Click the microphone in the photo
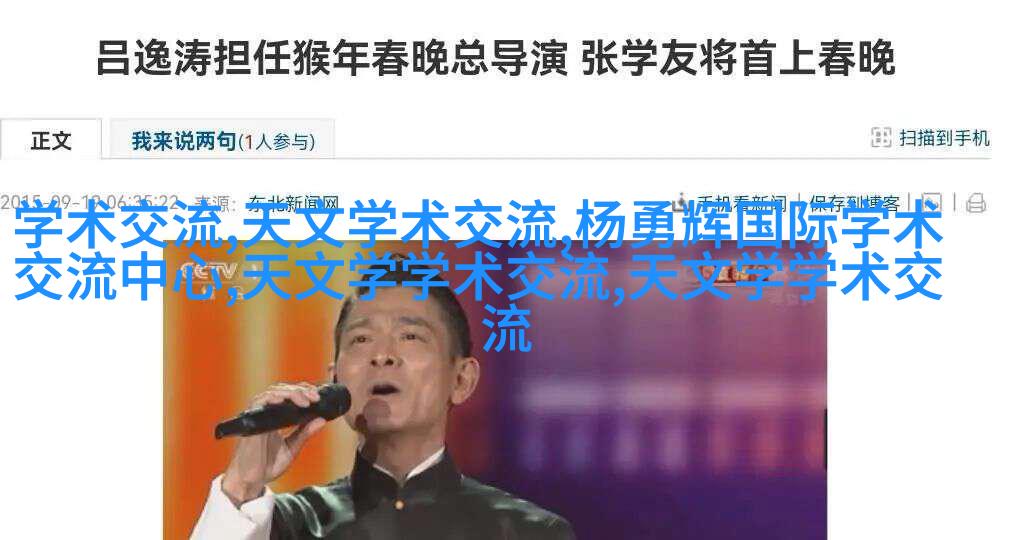Screen dimensions: 1012x540 [283, 411]
